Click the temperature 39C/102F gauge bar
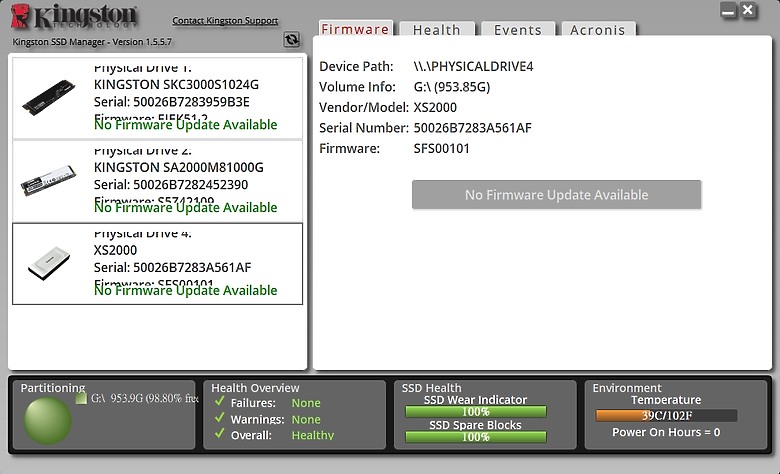This screenshot has height=474, width=780. [x=666, y=415]
